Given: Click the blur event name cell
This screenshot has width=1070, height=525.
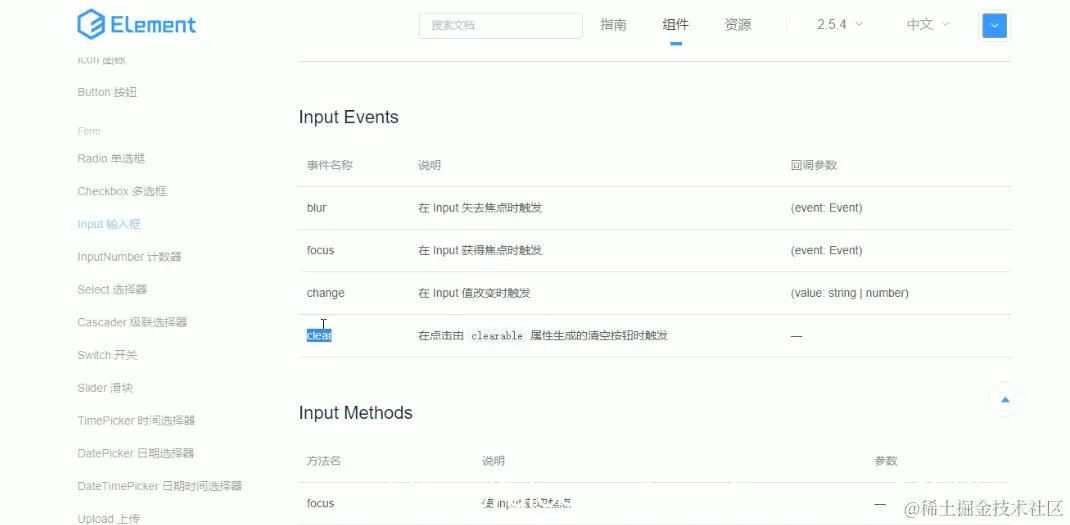Looking at the screenshot, I should [x=317, y=208].
